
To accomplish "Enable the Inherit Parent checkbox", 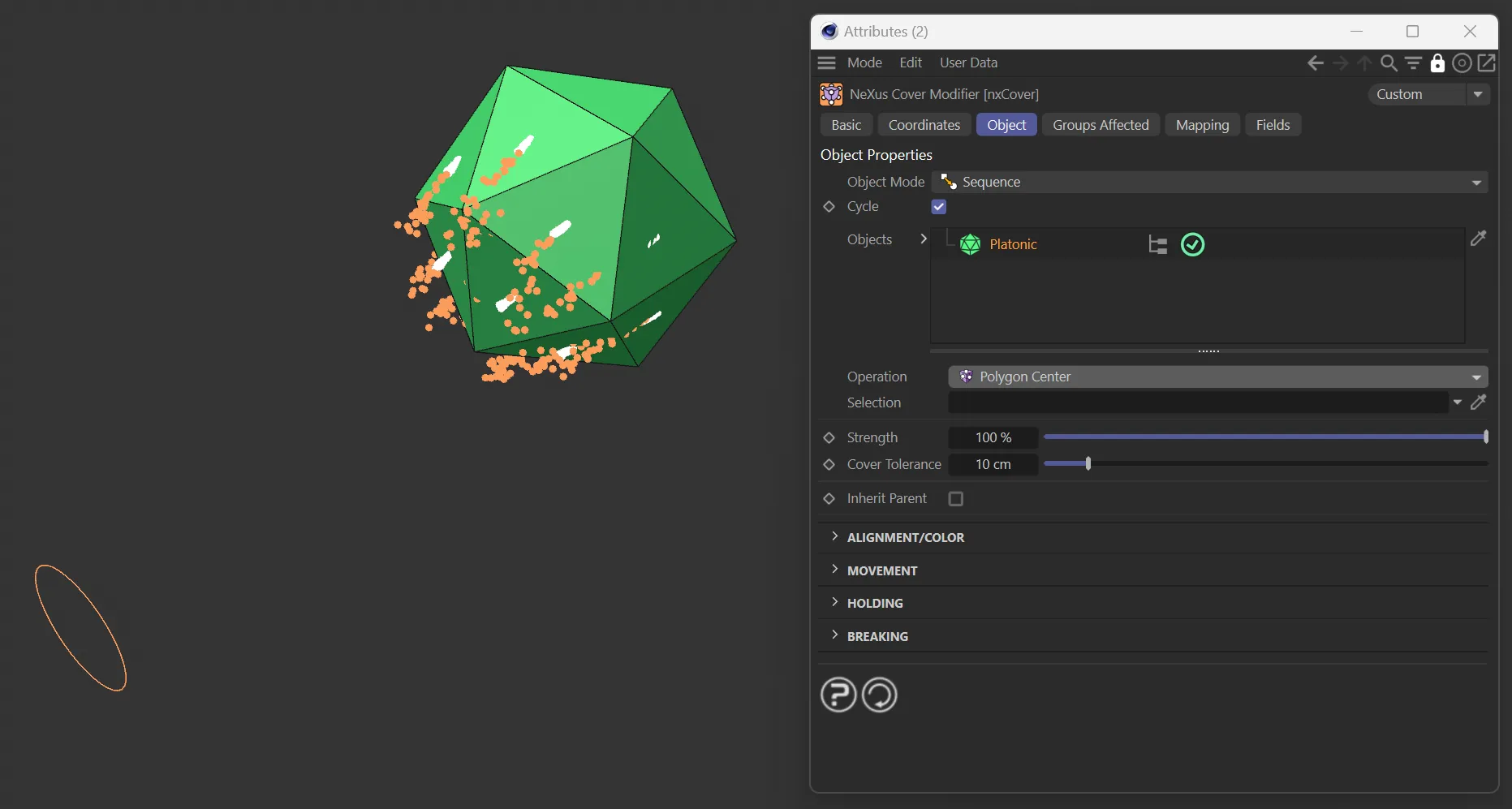I will coord(956,499).
